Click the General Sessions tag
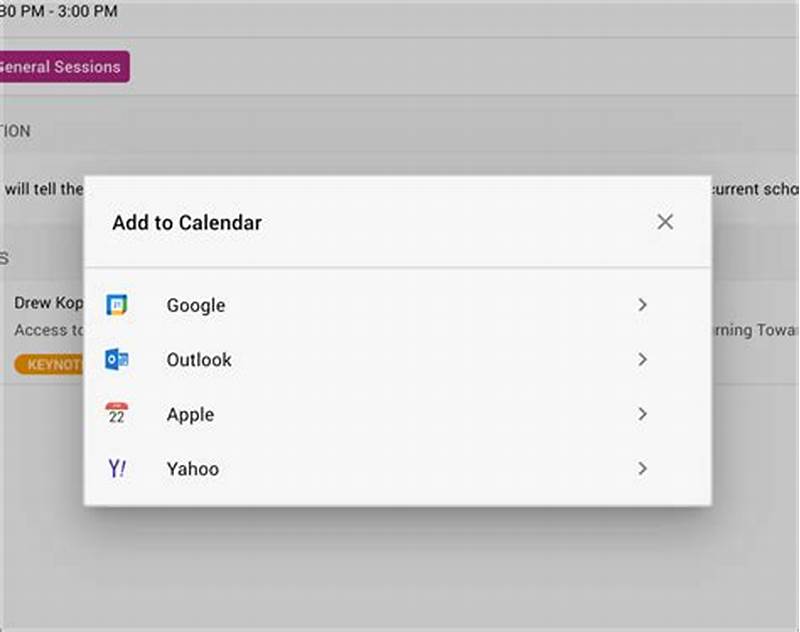This screenshot has height=632, width=800. [62, 67]
